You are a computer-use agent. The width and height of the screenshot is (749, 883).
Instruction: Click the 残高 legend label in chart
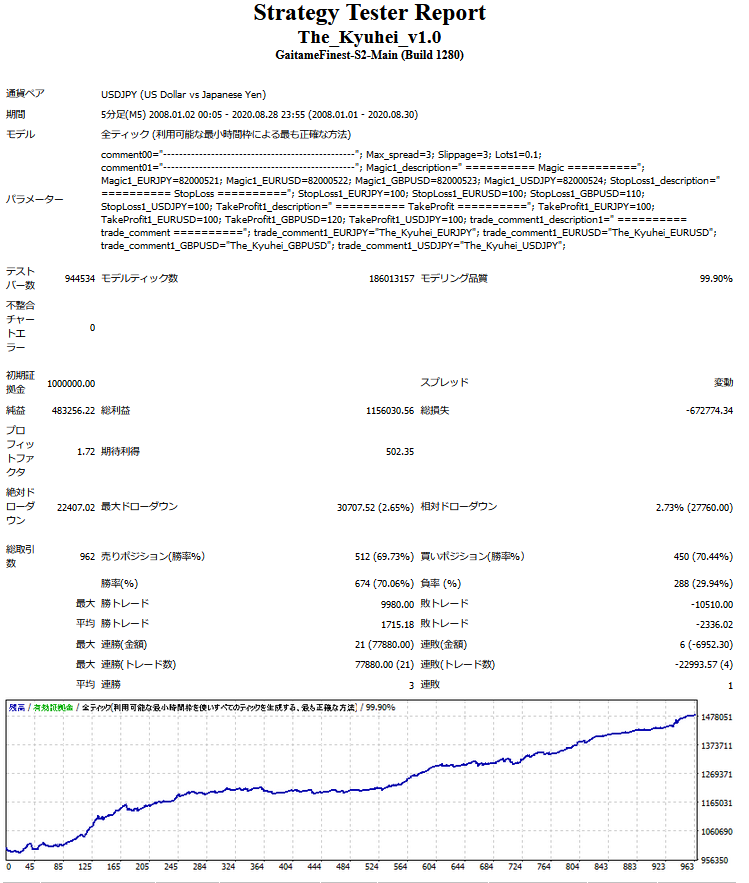point(17,707)
